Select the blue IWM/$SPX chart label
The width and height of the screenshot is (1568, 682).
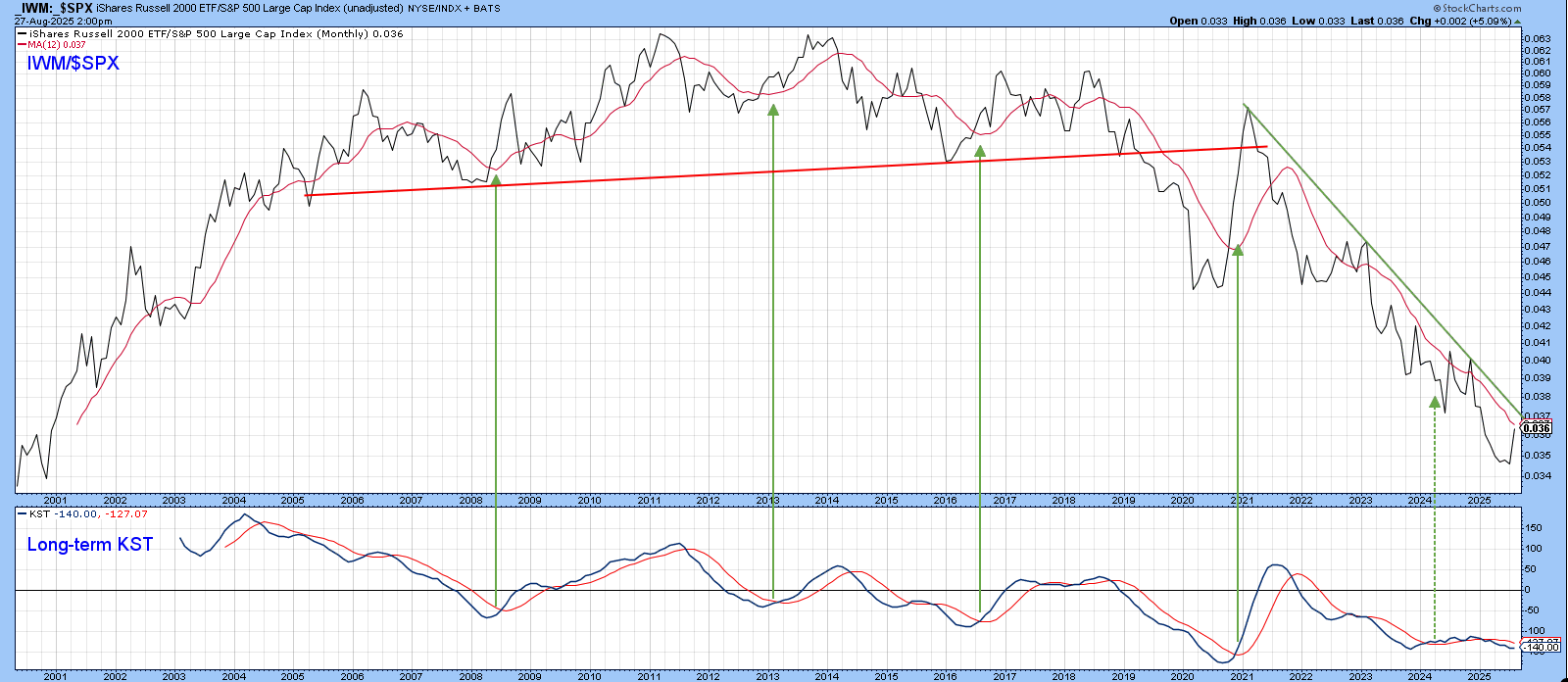pyautogui.click(x=73, y=64)
